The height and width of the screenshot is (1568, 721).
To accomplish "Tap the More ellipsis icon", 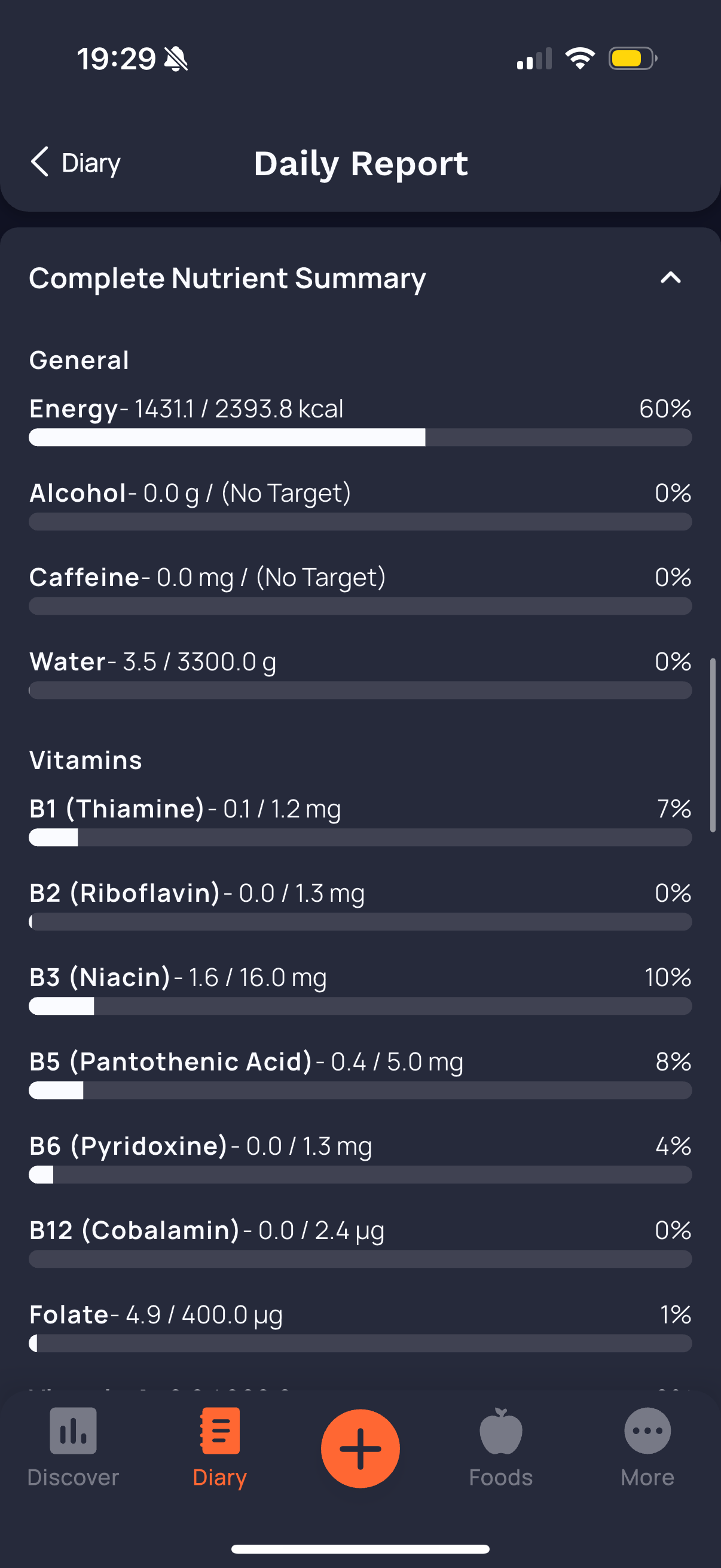I will pyautogui.click(x=647, y=1430).
